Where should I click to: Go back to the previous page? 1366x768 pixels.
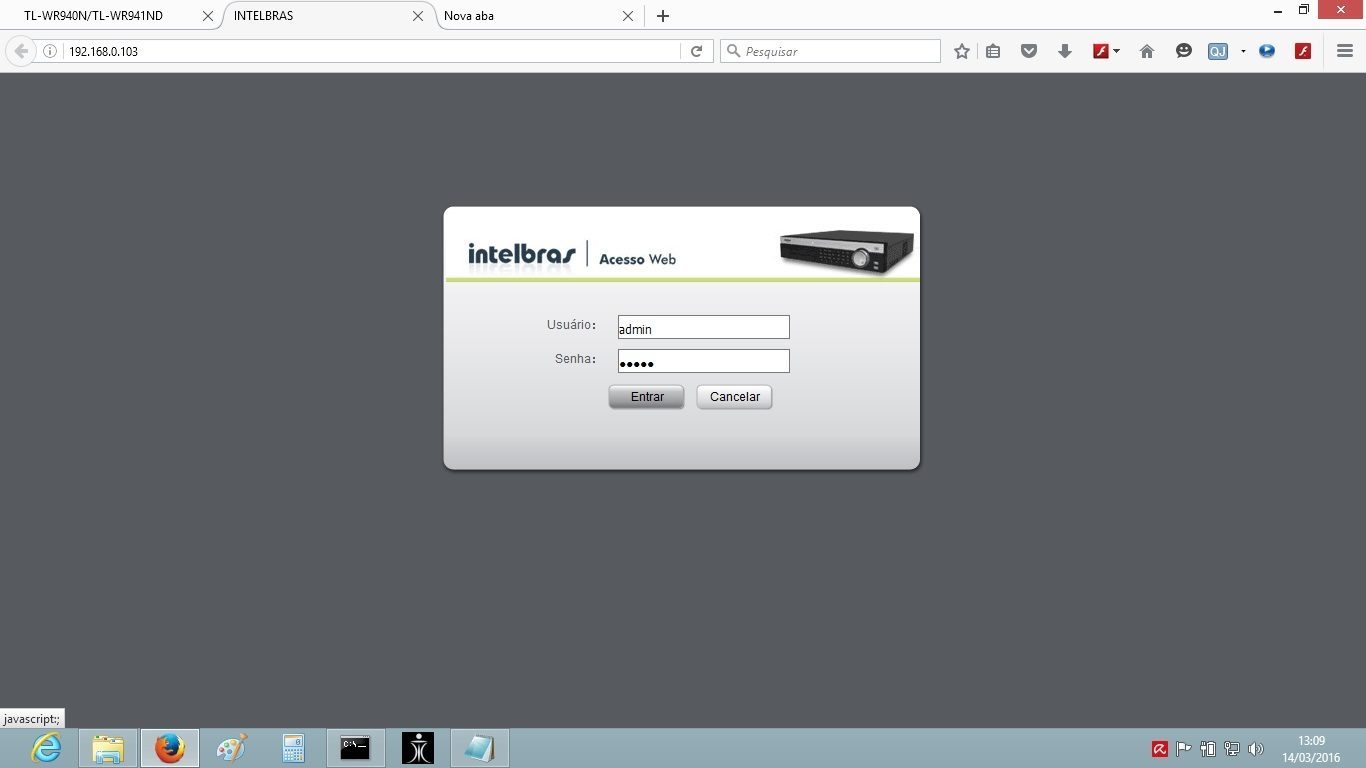point(20,51)
